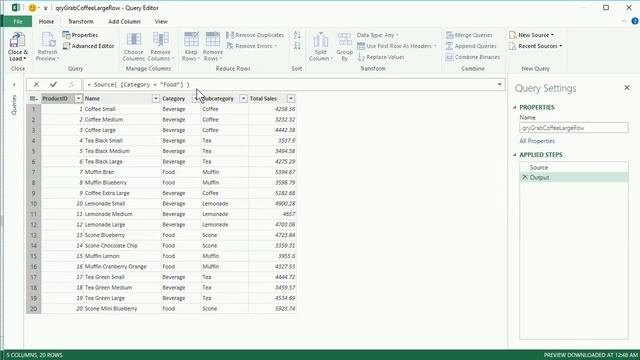
Task: Close the Query Settings pane
Action: tap(627, 88)
